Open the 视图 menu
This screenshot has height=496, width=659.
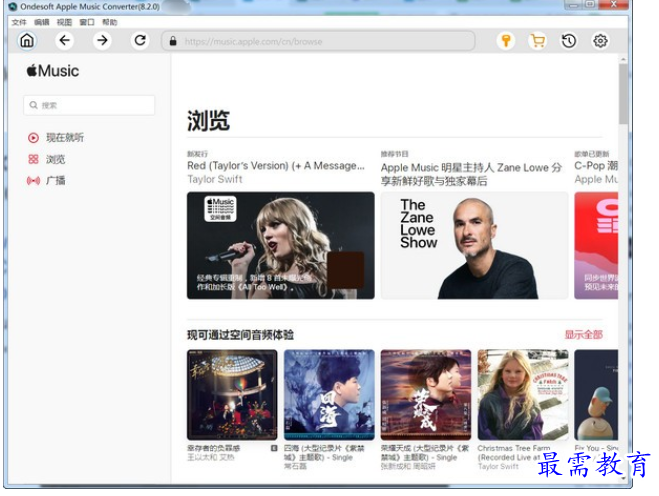pyautogui.click(x=64, y=22)
